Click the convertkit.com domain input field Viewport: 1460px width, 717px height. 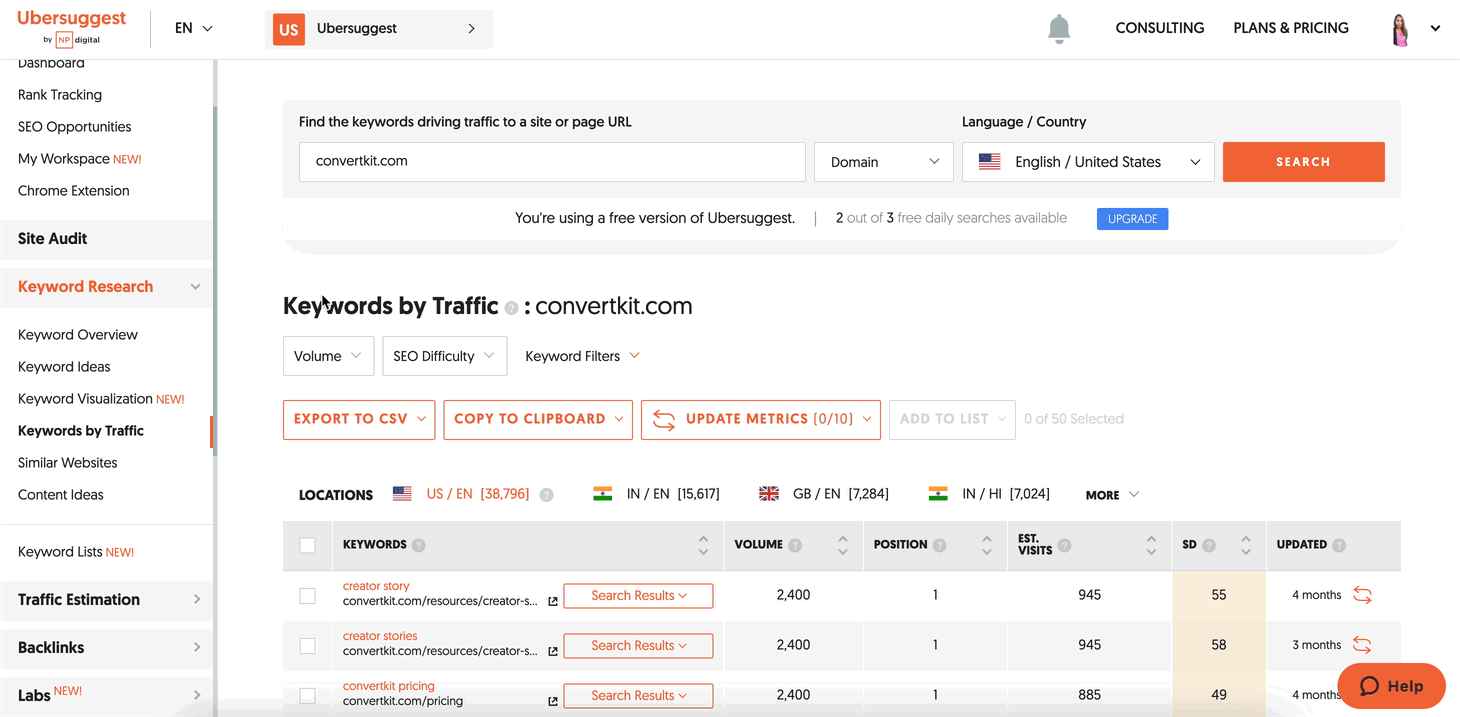click(x=552, y=162)
